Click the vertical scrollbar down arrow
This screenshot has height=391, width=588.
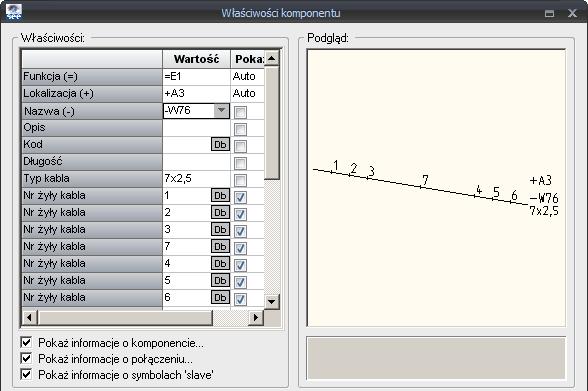point(272,301)
